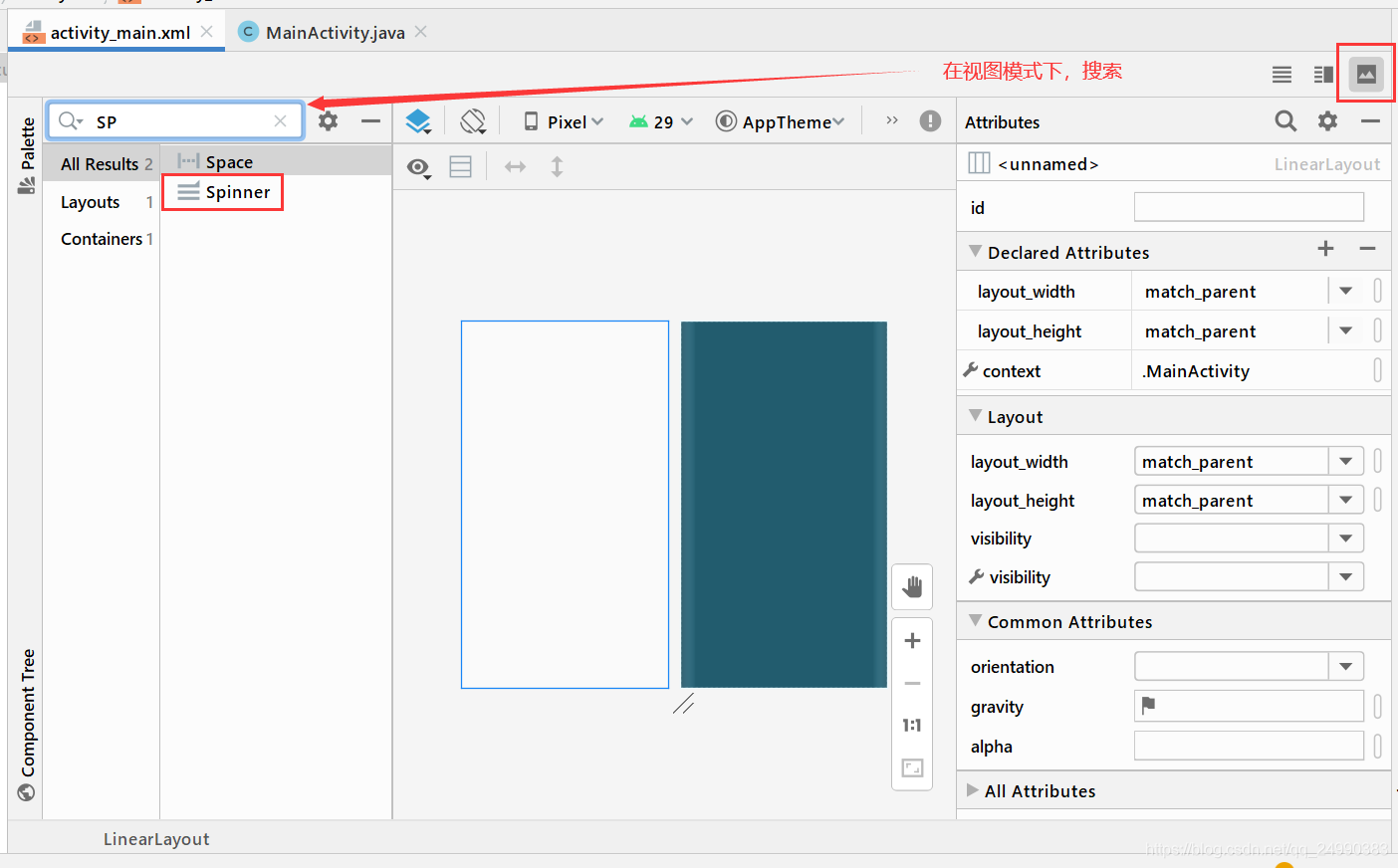Zoom out on the design surface

tap(912, 684)
